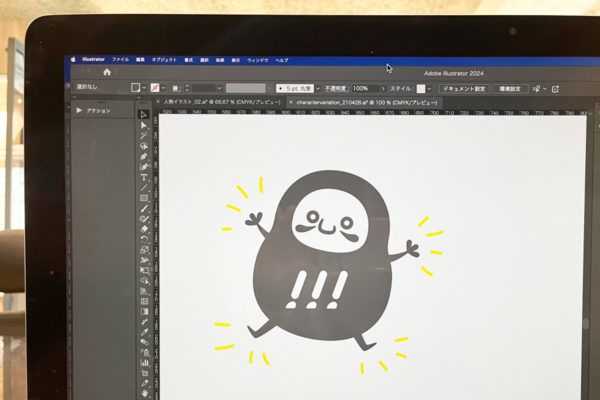Click the スタイル graphic style swatch
Viewport: 600px width, 400px height.
click(x=421, y=89)
